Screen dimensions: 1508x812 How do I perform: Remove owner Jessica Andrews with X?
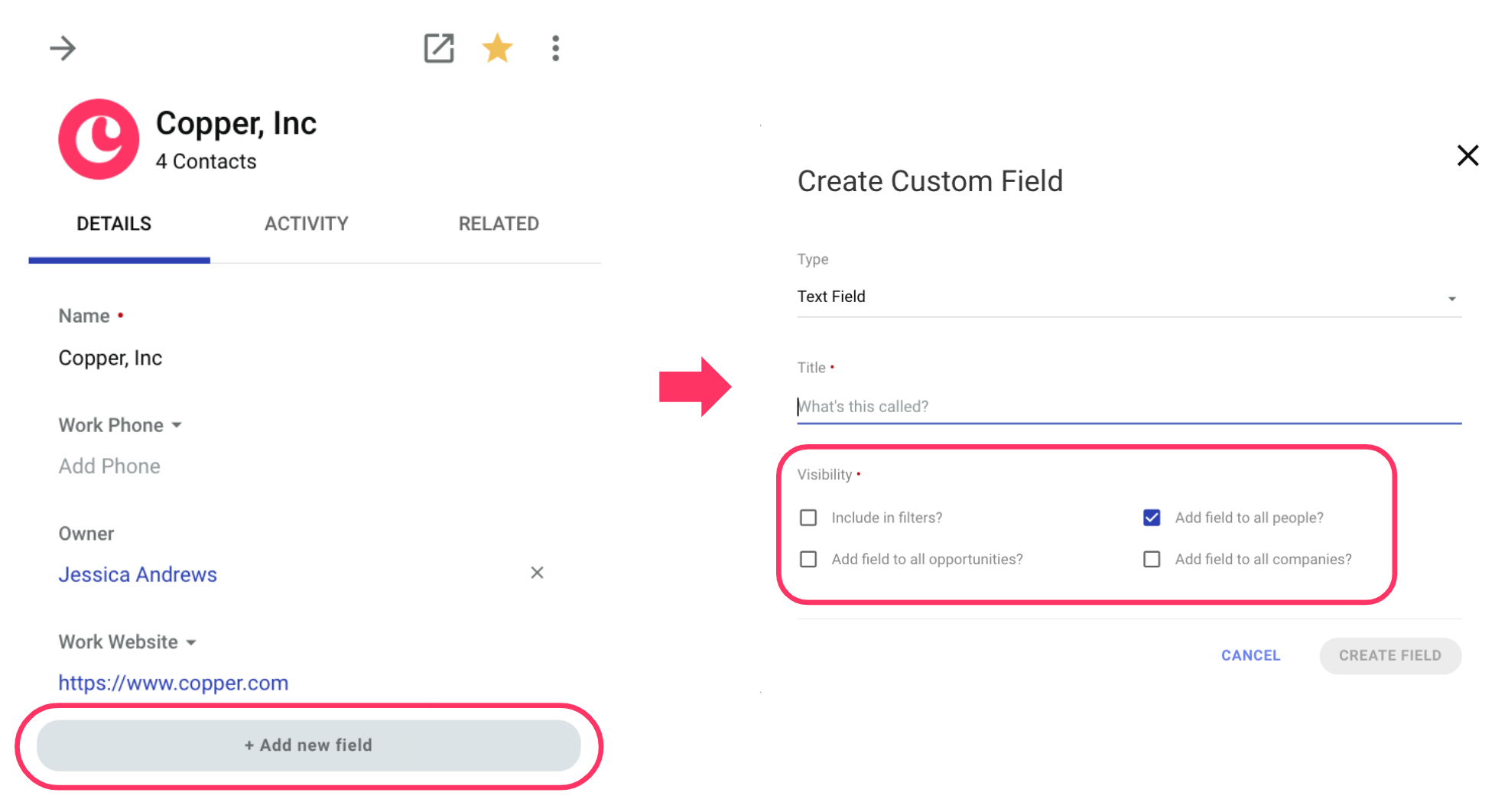pos(537,573)
